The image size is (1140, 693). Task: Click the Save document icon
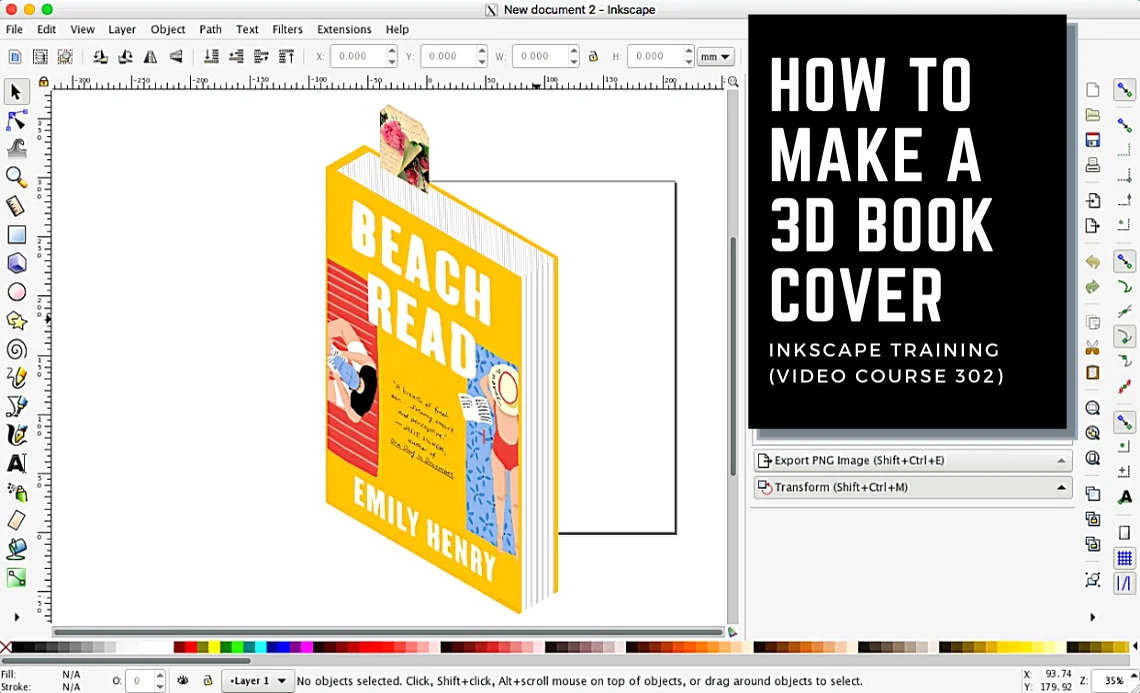click(1093, 140)
